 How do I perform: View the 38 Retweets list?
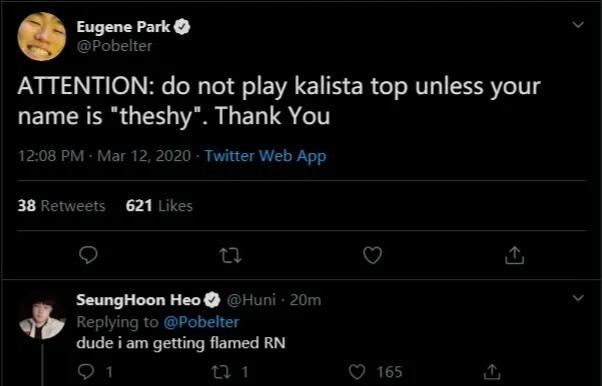tap(61, 206)
